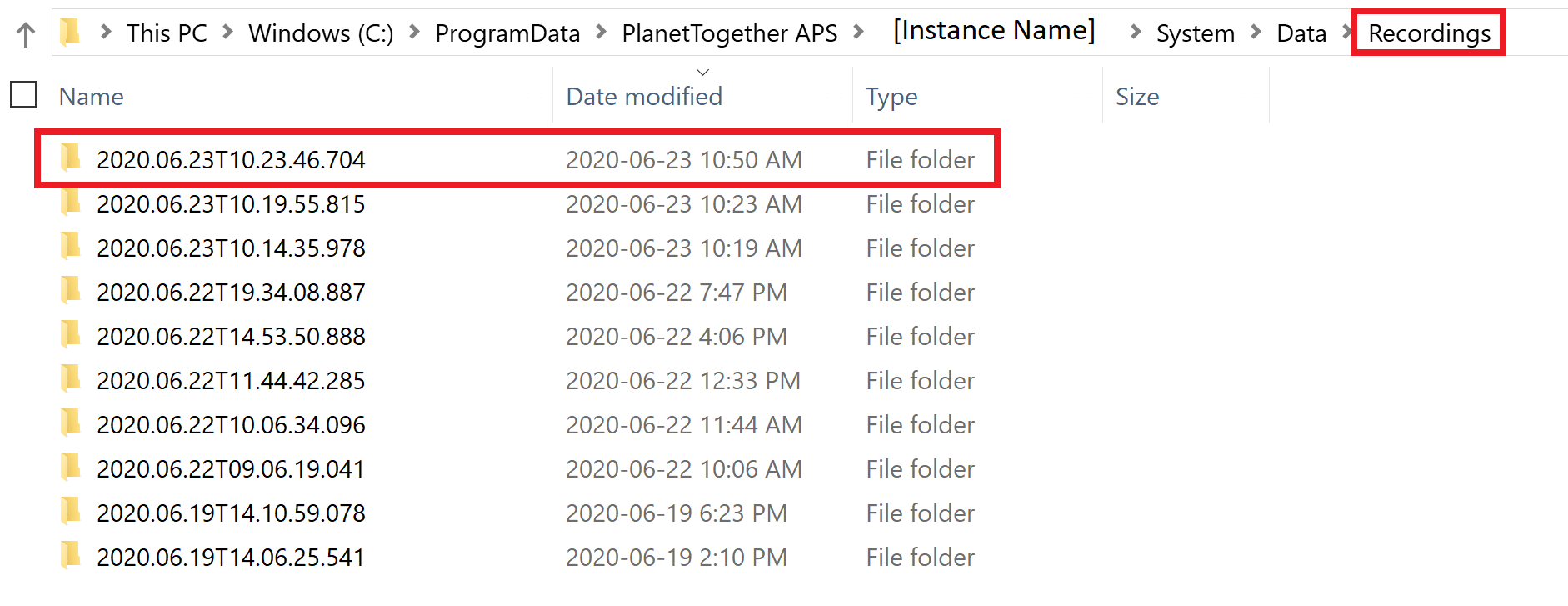Expand chevron after System breadcrumb
Image resolution: width=1568 pixels, height=606 pixels.
(x=1256, y=33)
